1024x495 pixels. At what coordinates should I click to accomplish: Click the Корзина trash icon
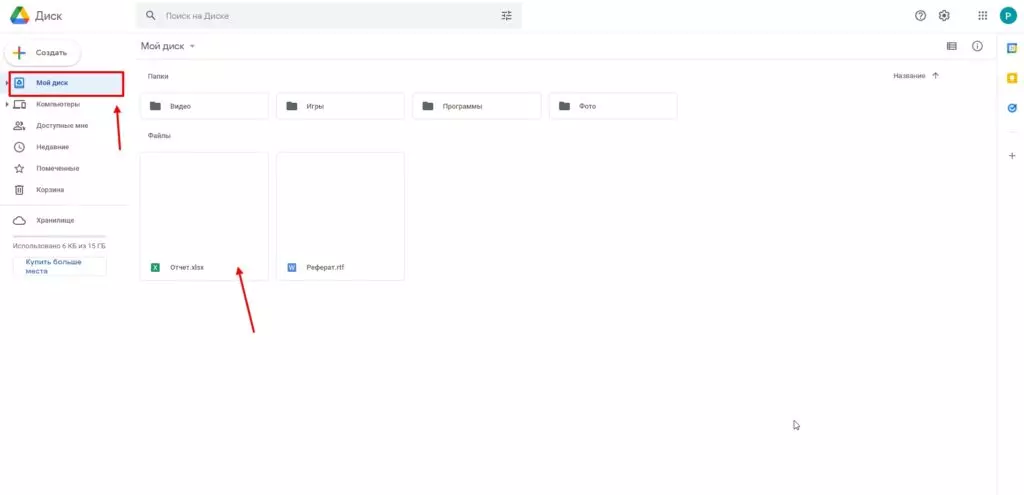click(x=20, y=190)
